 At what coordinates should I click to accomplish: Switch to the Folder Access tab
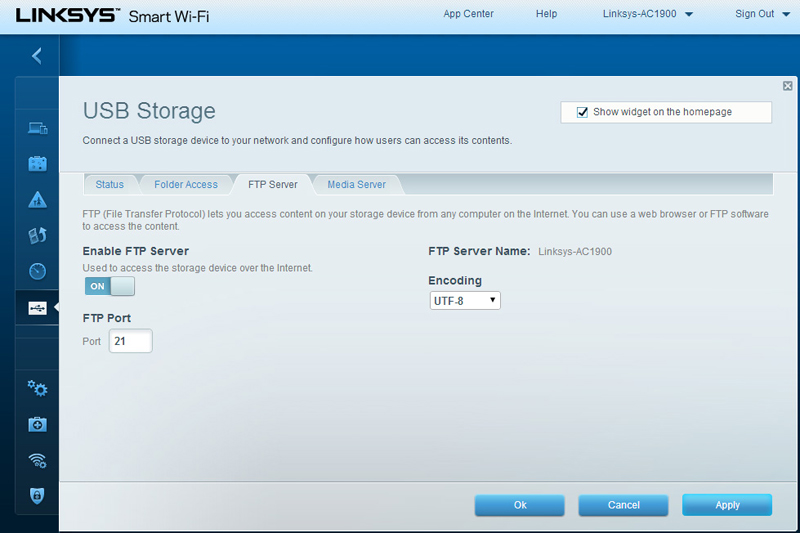pyautogui.click(x=186, y=185)
